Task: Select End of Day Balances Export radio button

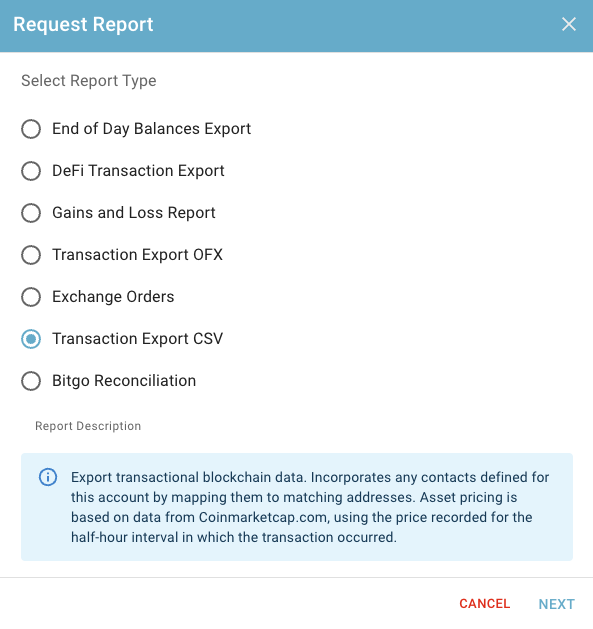Action: tap(31, 129)
